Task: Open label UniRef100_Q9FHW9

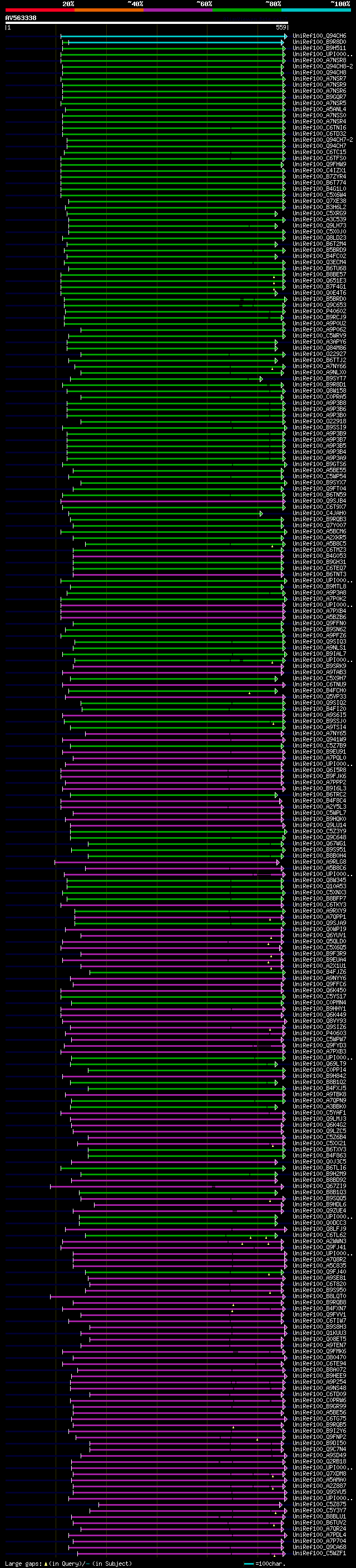Action: pyautogui.click(x=319, y=164)
